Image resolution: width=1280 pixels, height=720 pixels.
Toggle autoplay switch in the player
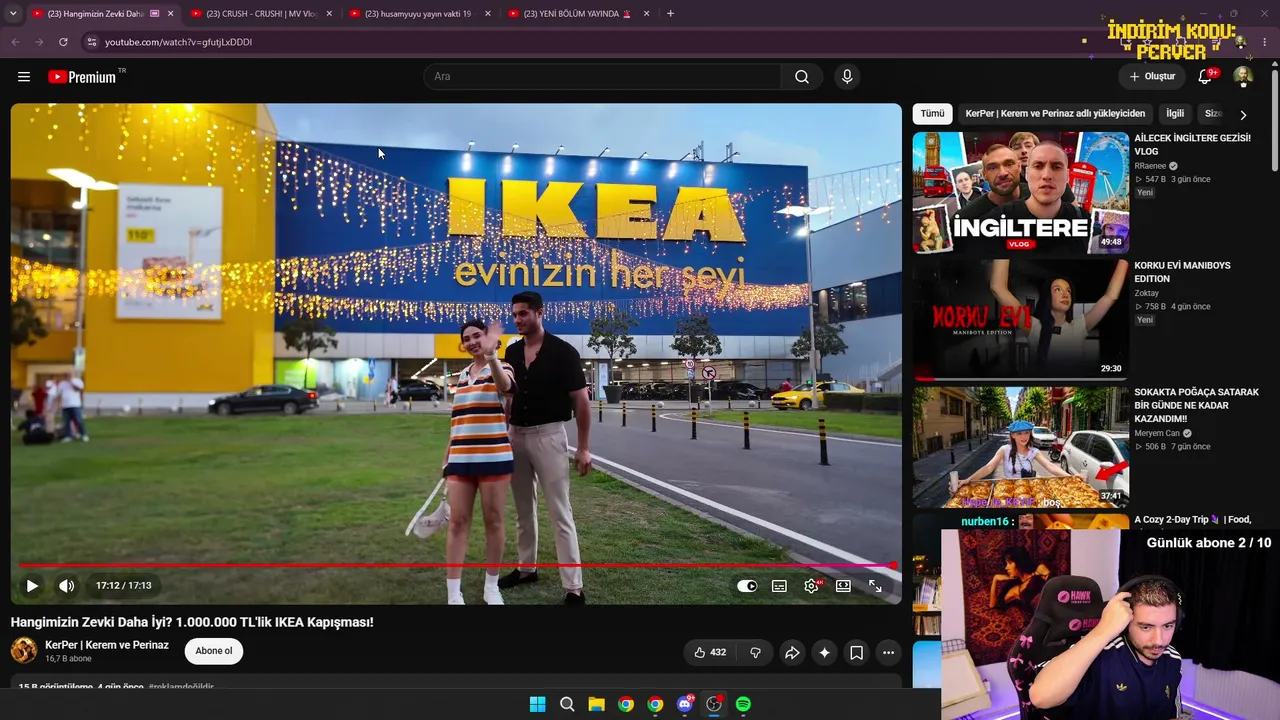(x=747, y=586)
